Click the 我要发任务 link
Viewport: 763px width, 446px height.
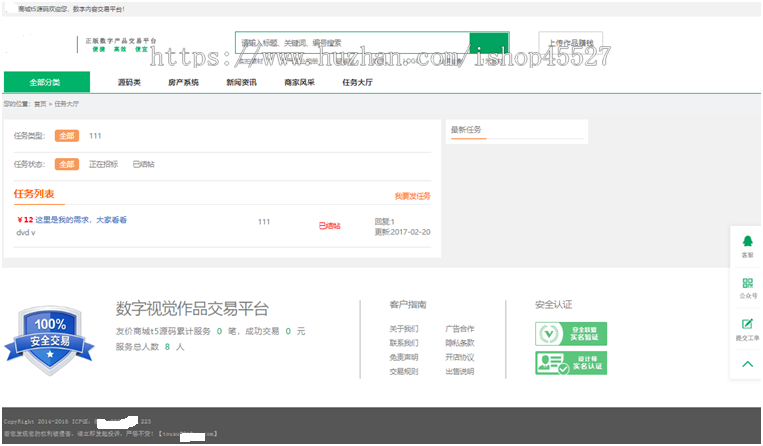tap(413, 196)
